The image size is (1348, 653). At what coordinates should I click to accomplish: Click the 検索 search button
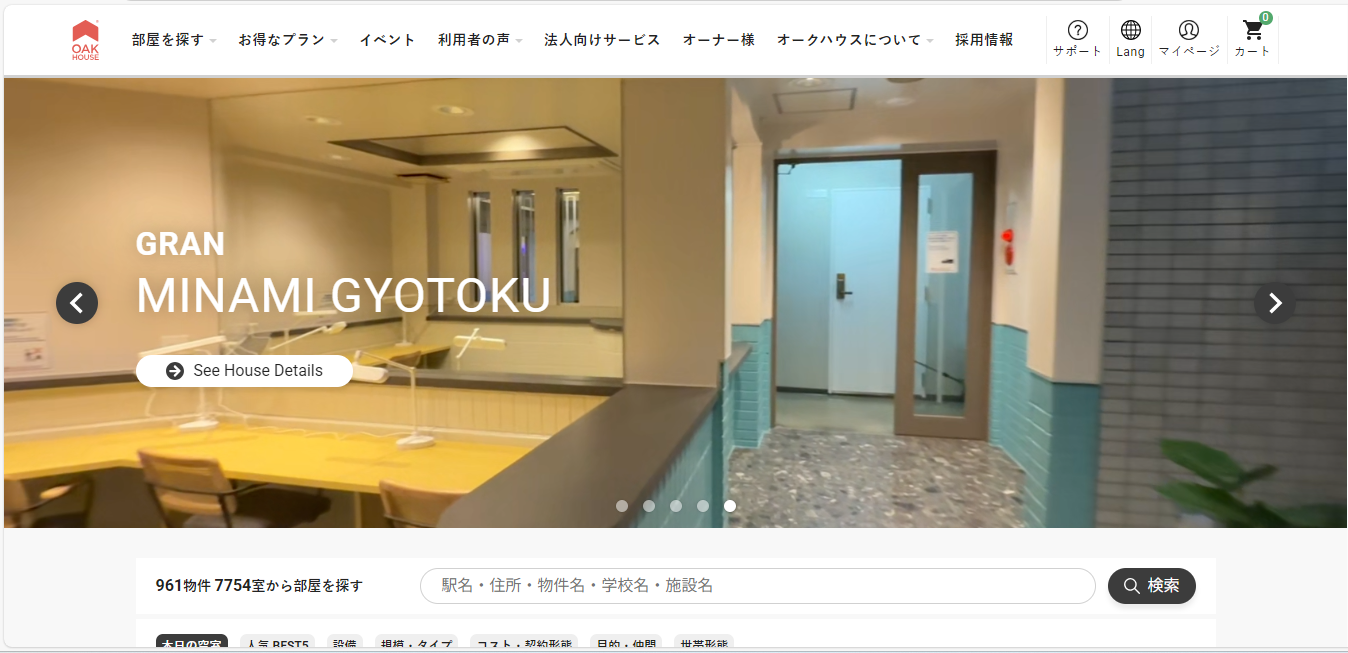pos(1151,586)
